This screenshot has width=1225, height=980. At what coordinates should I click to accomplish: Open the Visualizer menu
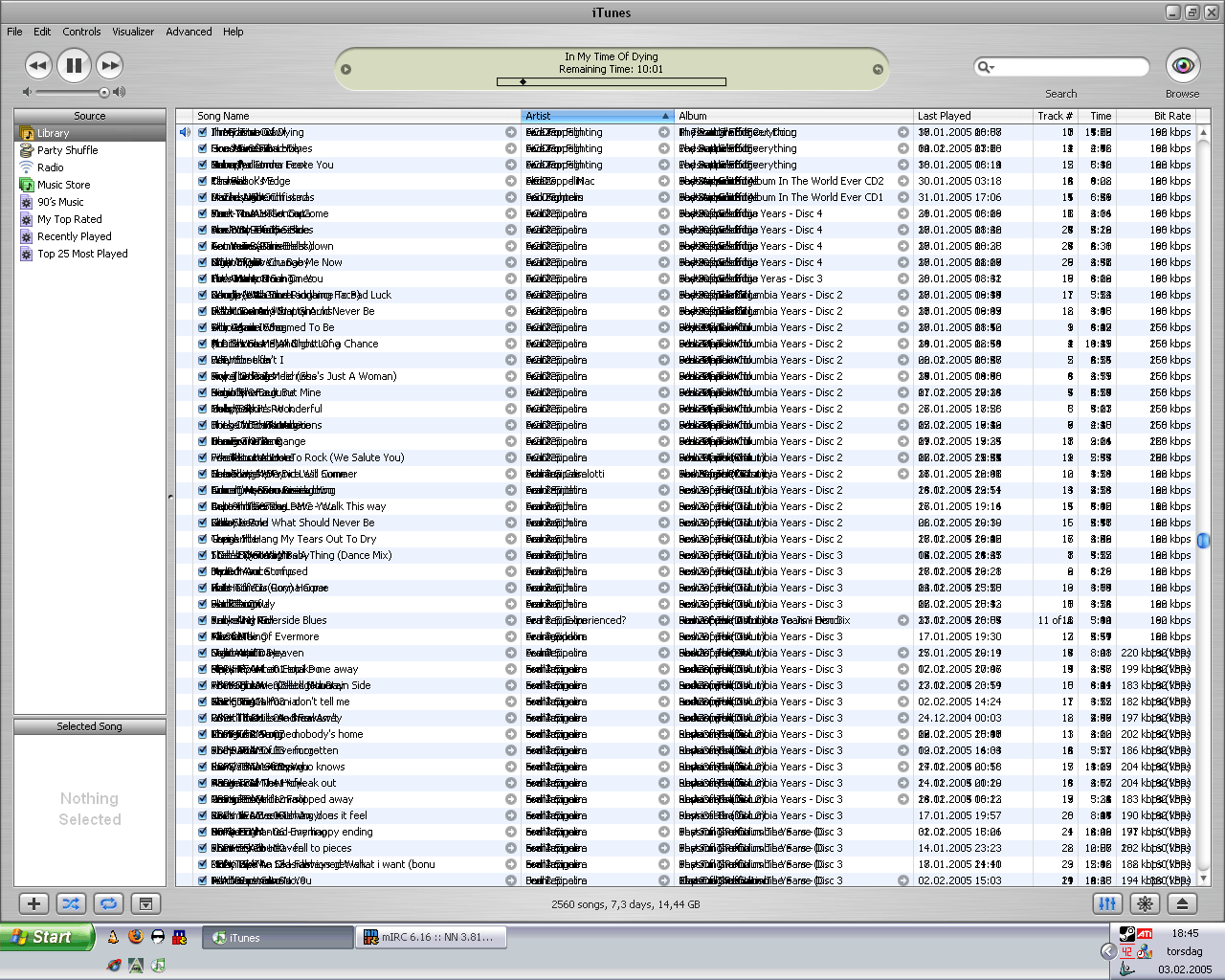click(x=133, y=32)
